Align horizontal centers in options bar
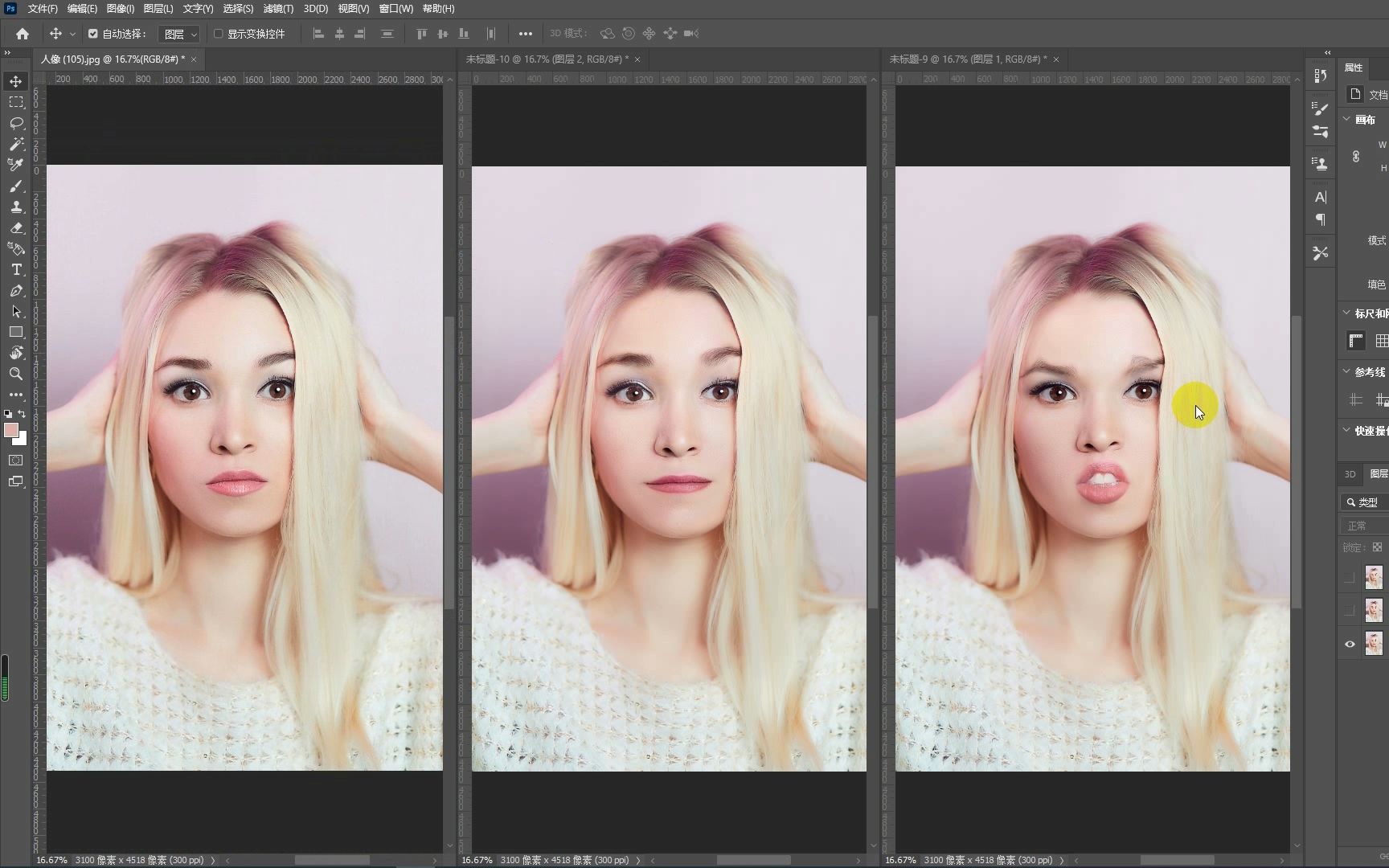The height and width of the screenshot is (868, 1389). tap(339, 34)
